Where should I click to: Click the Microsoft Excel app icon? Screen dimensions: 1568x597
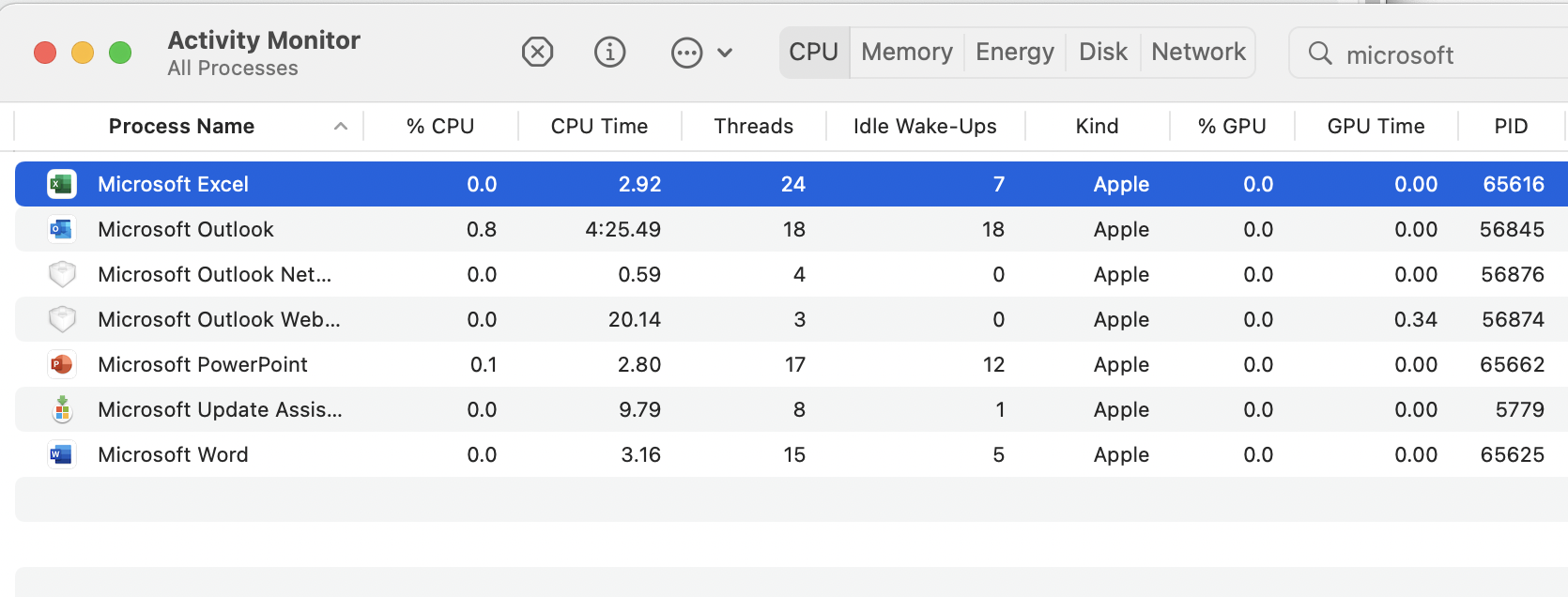point(61,184)
